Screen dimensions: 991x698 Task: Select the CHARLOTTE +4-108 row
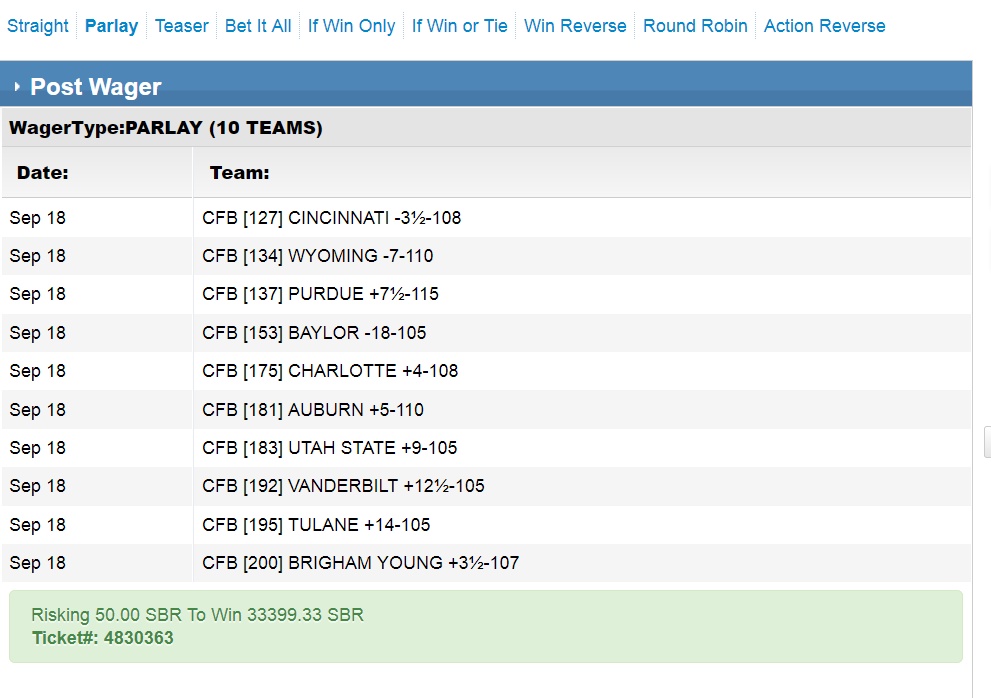tap(487, 371)
